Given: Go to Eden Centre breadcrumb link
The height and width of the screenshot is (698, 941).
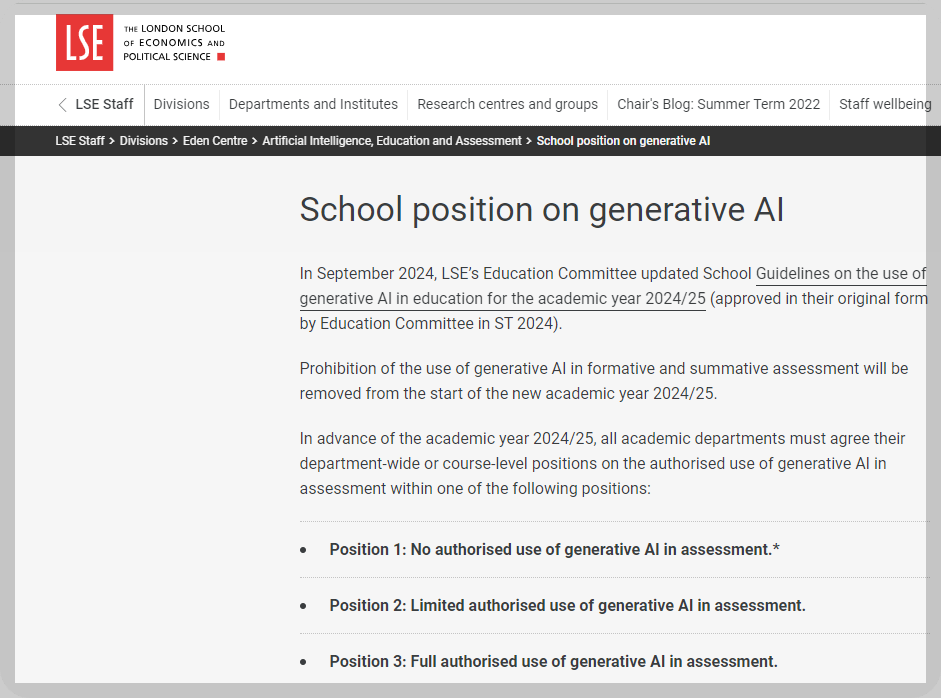Looking at the screenshot, I should (x=215, y=141).
